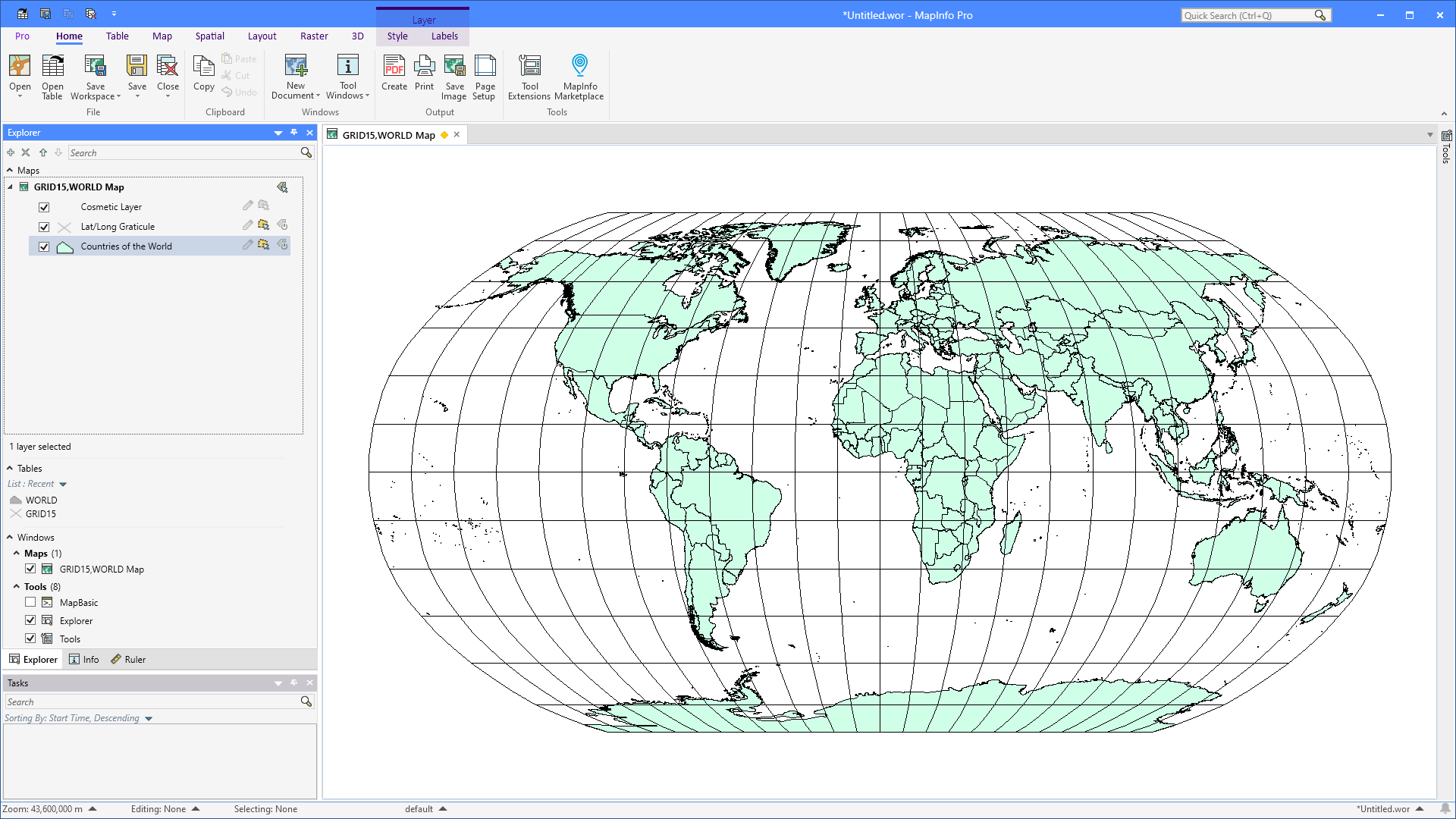This screenshot has width=1456, height=819.
Task: Open the Labels contextual tab
Action: coord(444,36)
